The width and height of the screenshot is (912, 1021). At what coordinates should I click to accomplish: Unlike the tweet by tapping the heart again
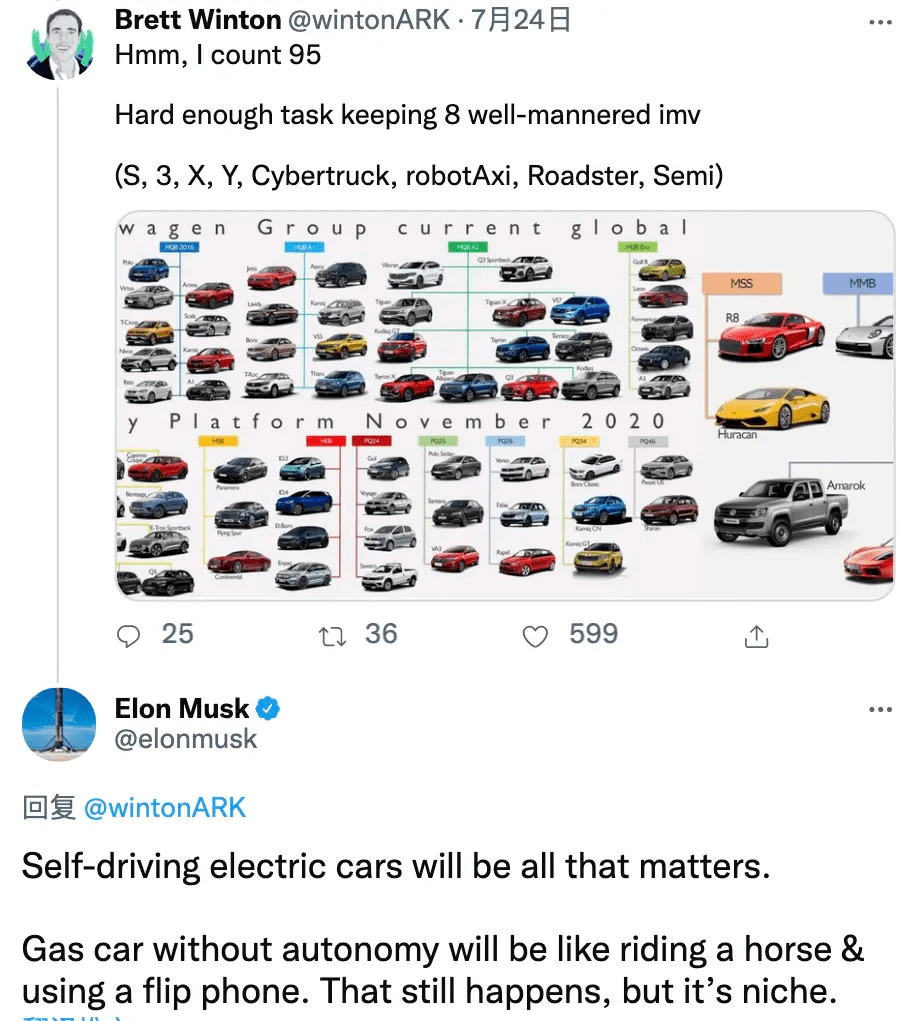coord(535,634)
